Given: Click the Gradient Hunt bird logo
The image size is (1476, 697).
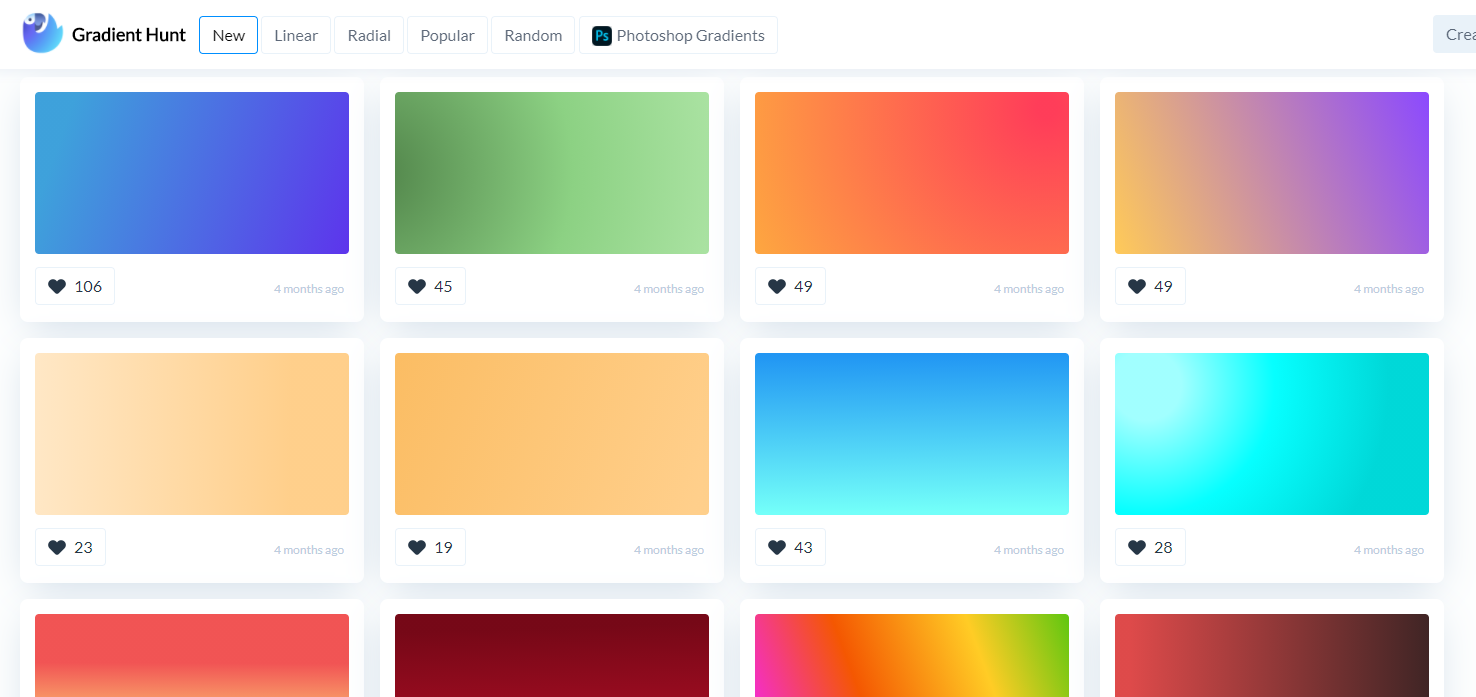Looking at the screenshot, I should (43, 33).
